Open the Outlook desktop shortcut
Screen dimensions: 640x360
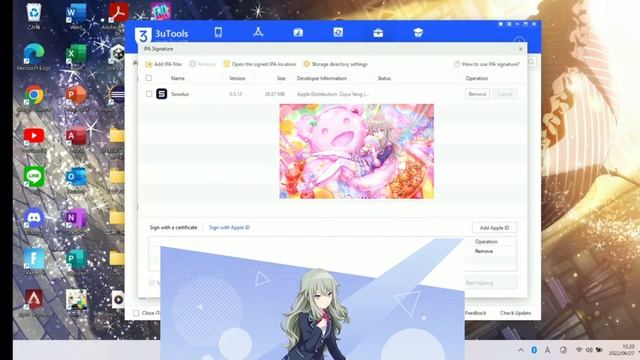76,180
